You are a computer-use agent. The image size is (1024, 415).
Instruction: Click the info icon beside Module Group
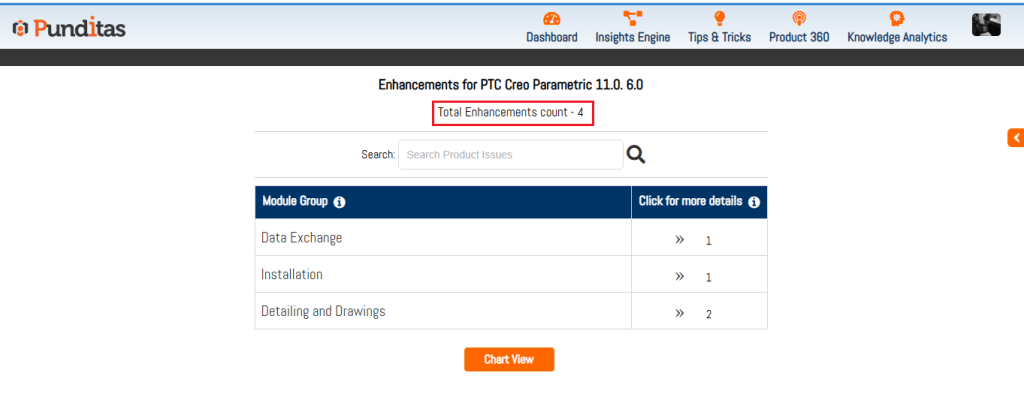339,202
